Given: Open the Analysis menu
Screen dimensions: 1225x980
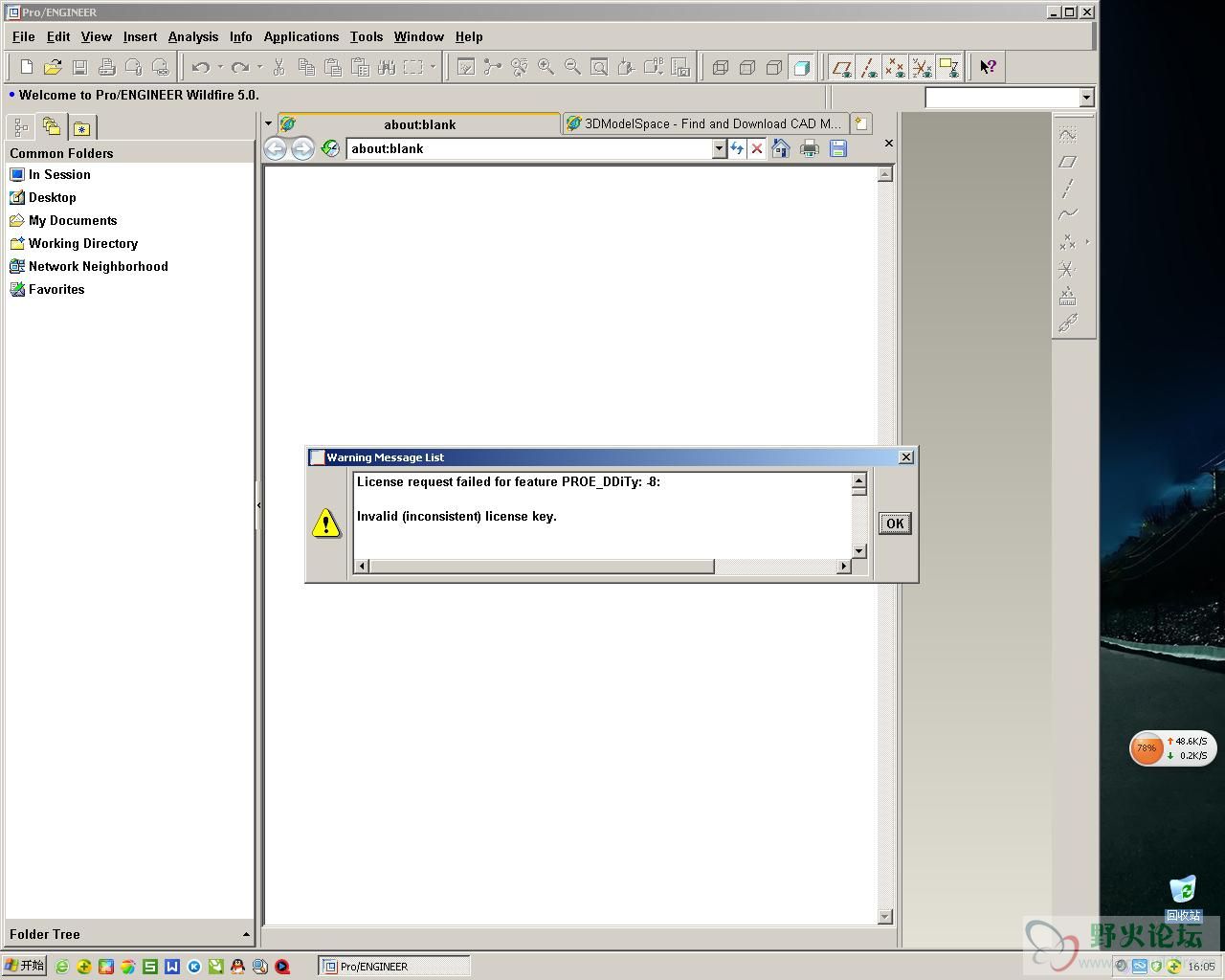Looking at the screenshot, I should click(x=193, y=36).
